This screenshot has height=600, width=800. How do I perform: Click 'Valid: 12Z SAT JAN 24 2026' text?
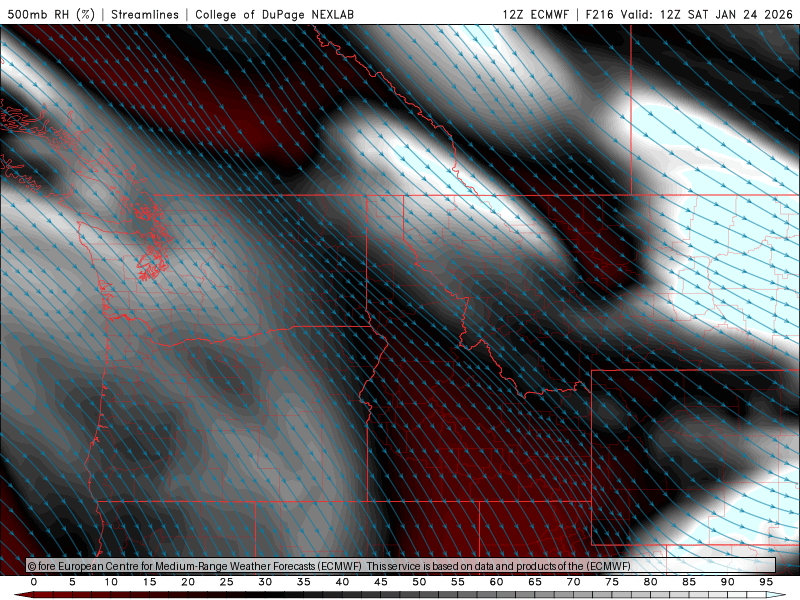click(707, 14)
